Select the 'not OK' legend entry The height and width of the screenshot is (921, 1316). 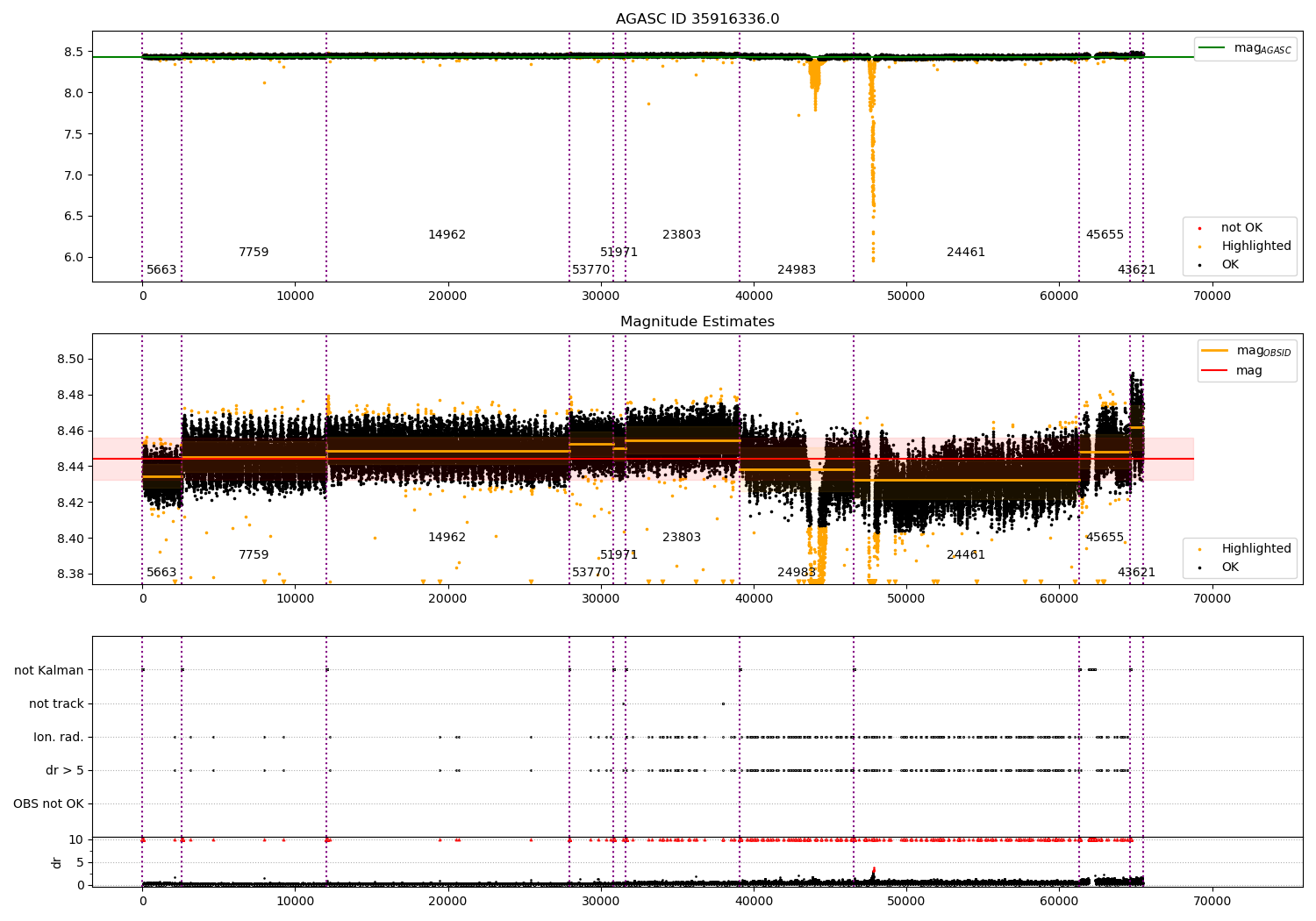pyautogui.click(x=1241, y=228)
